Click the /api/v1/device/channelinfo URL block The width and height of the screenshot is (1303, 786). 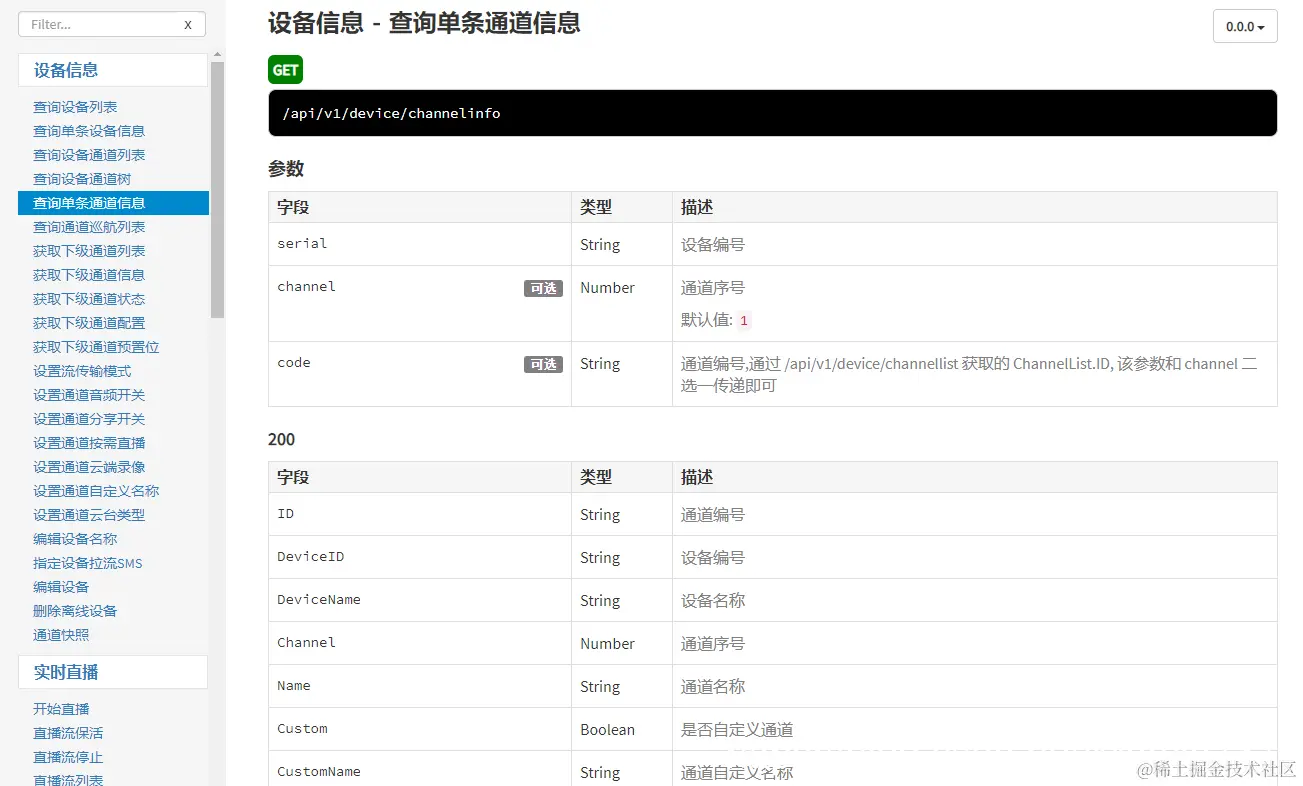coord(772,113)
